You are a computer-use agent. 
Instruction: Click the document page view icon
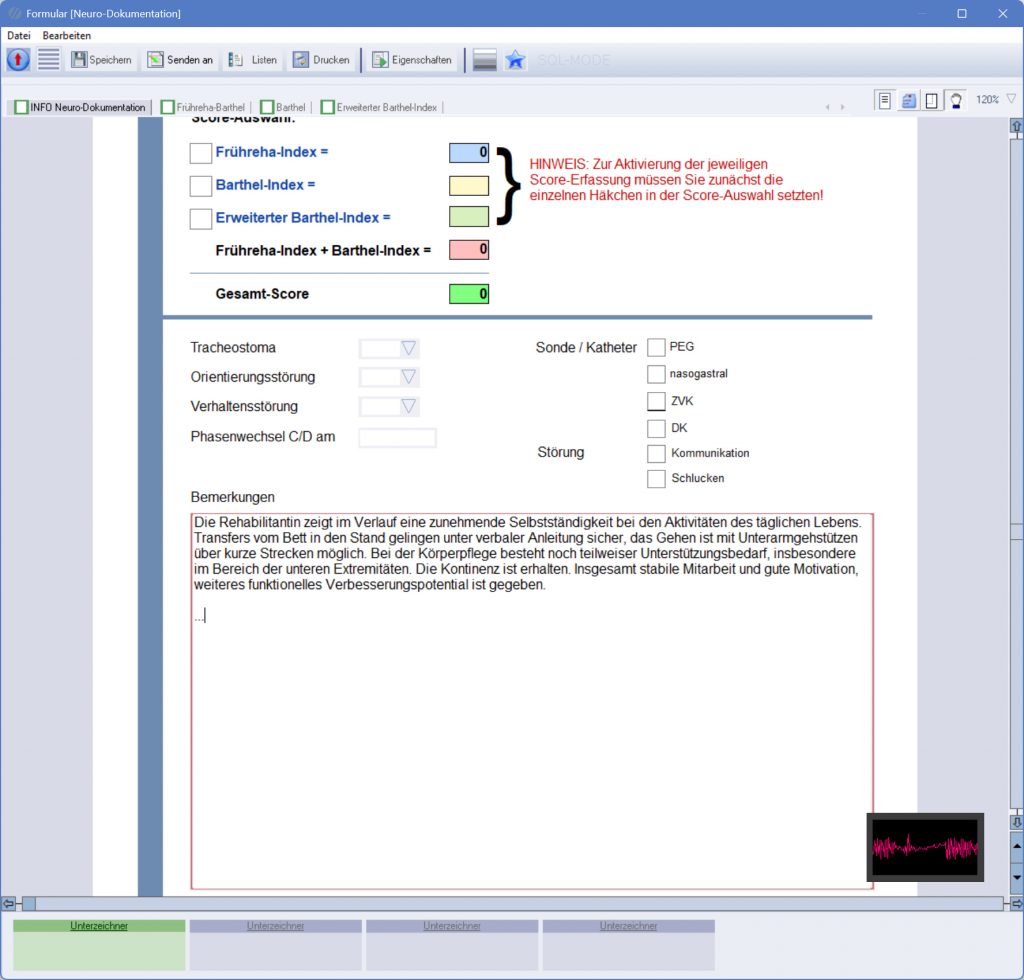point(885,100)
